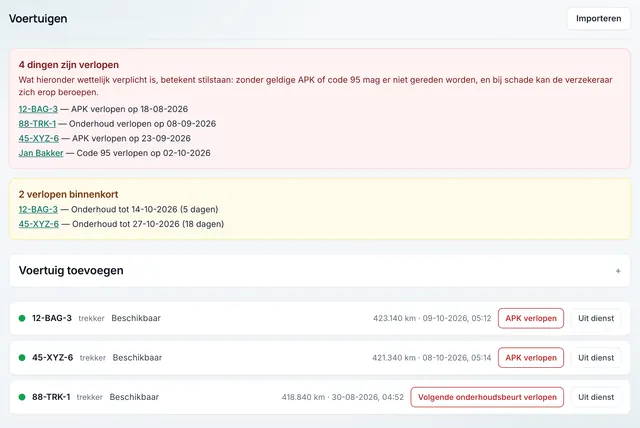
Task: Click '423.140 km · 09-10-2026, 05:12' text
Action: tap(432, 318)
